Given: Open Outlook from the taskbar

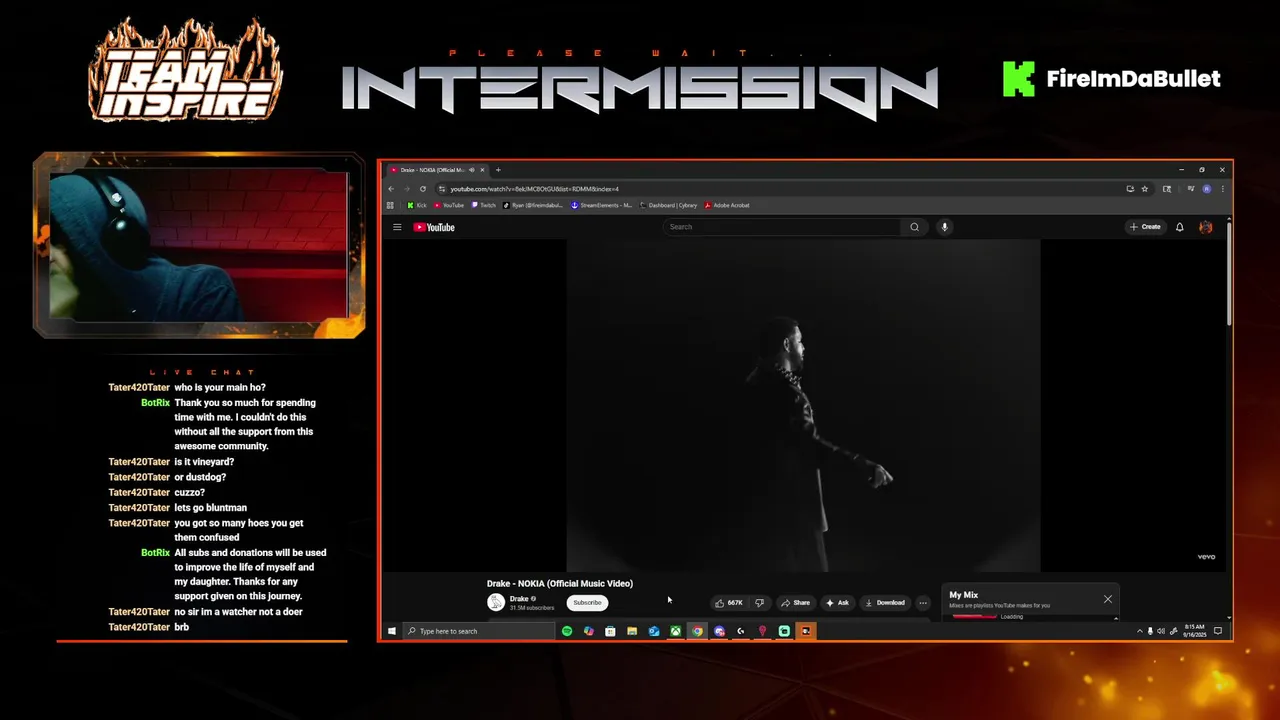Looking at the screenshot, I should coord(654,631).
